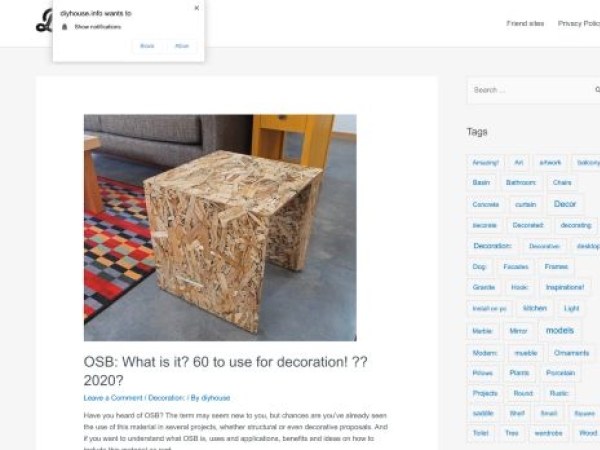
Task: Open the Privacy Policy menu item
Action: tap(578, 23)
